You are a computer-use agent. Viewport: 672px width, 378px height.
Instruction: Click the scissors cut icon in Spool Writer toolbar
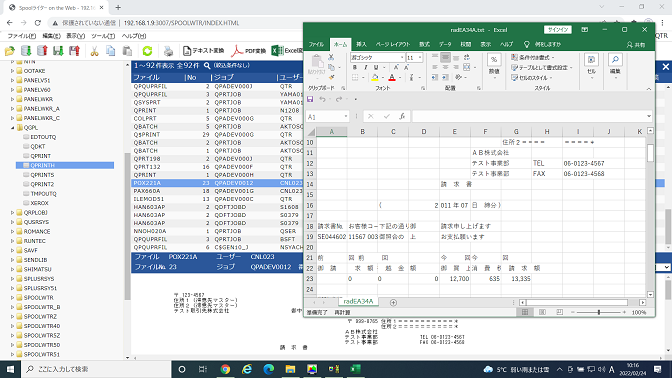pyautogui.click(x=94, y=51)
